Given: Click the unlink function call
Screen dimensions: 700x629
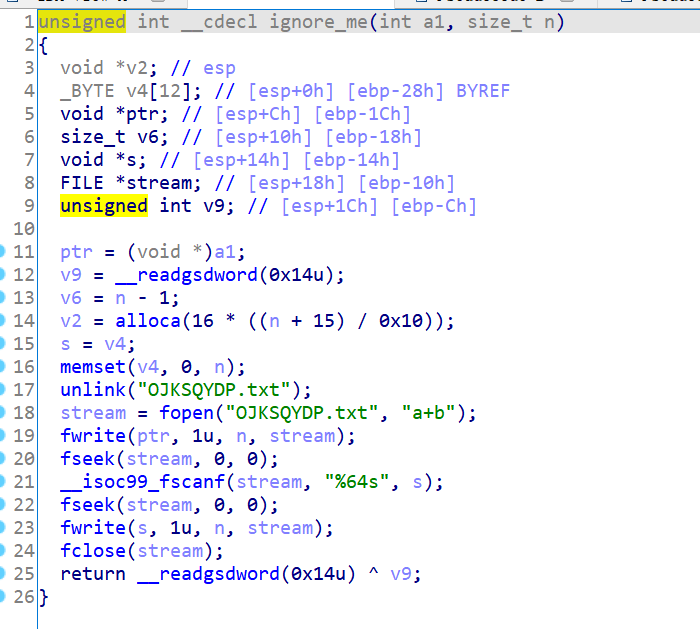Looking at the screenshot, I should coord(93,390).
